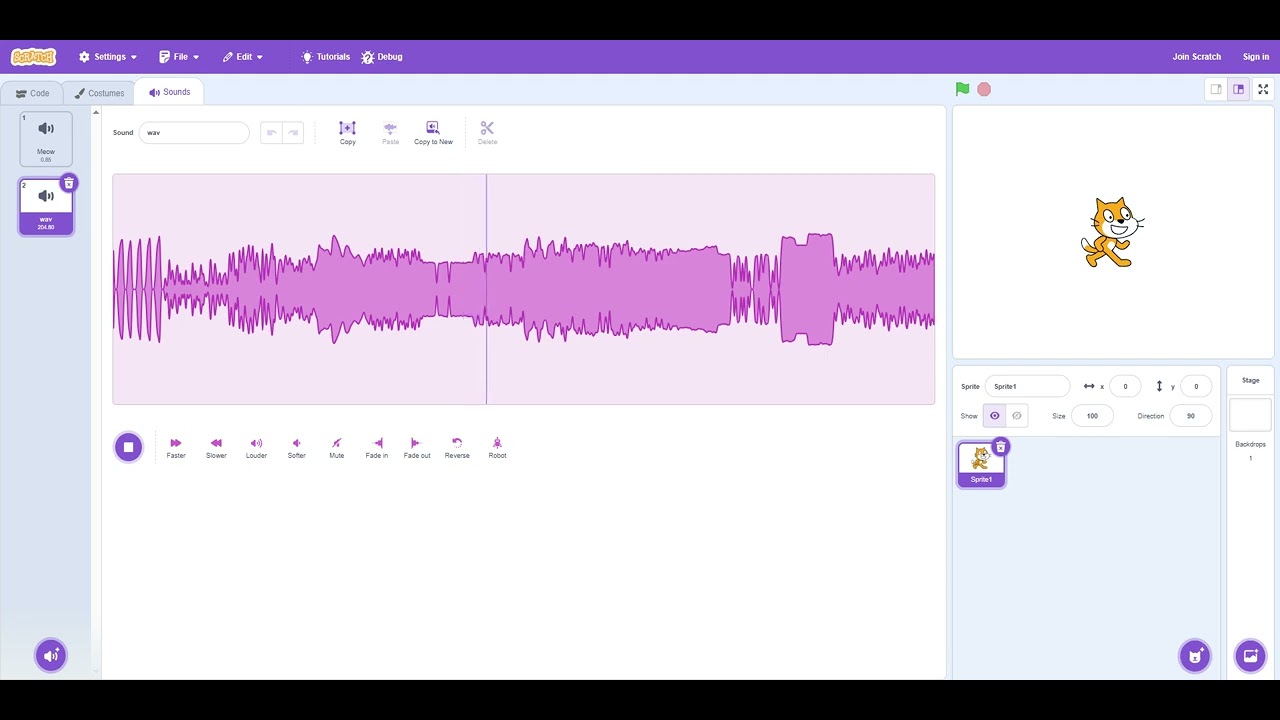Click the Size value field
This screenshot has width=1280, height=720.
1092,416
